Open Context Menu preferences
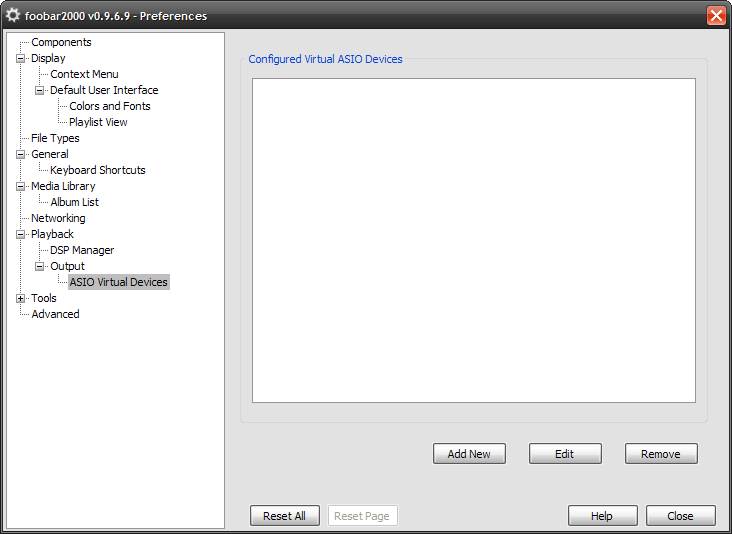The image size is (732, 534). pos(84,74)
